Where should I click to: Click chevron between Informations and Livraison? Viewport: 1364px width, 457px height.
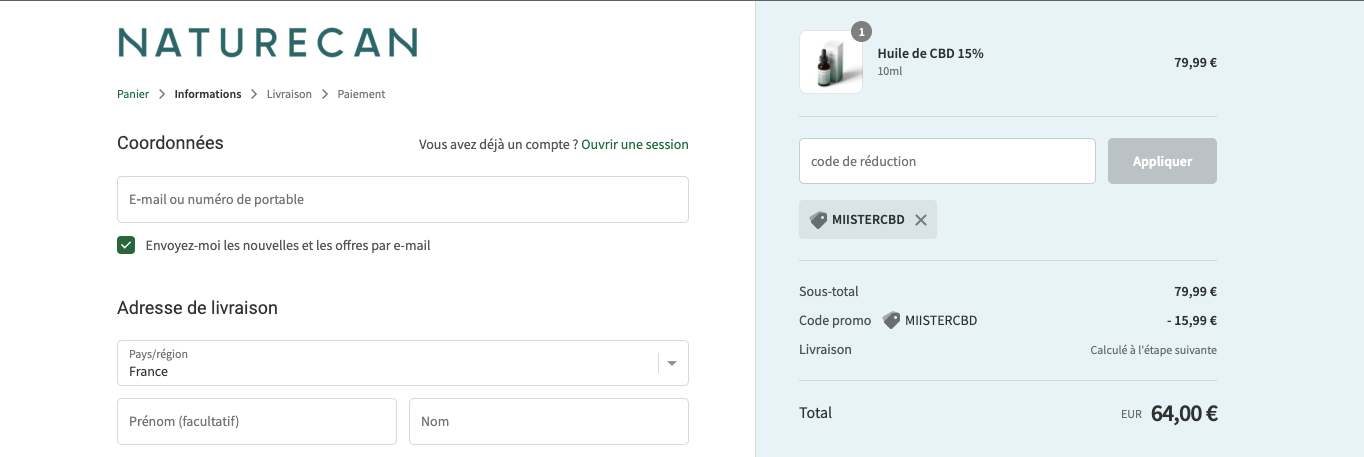254,94
